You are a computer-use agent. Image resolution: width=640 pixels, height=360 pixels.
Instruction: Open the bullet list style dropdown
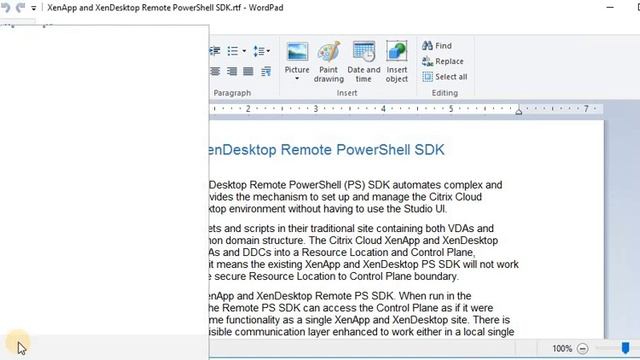(244, 51)
